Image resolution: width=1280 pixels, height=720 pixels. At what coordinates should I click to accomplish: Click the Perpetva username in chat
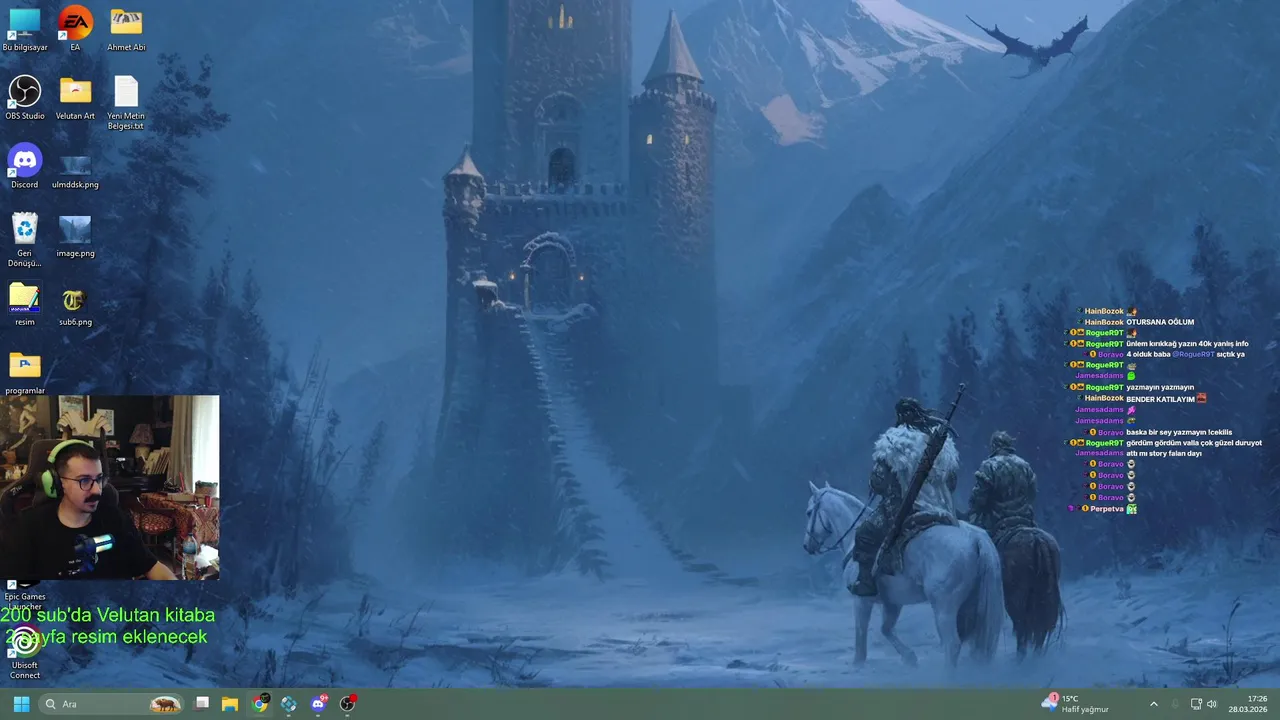click(x=1107, y=509)
